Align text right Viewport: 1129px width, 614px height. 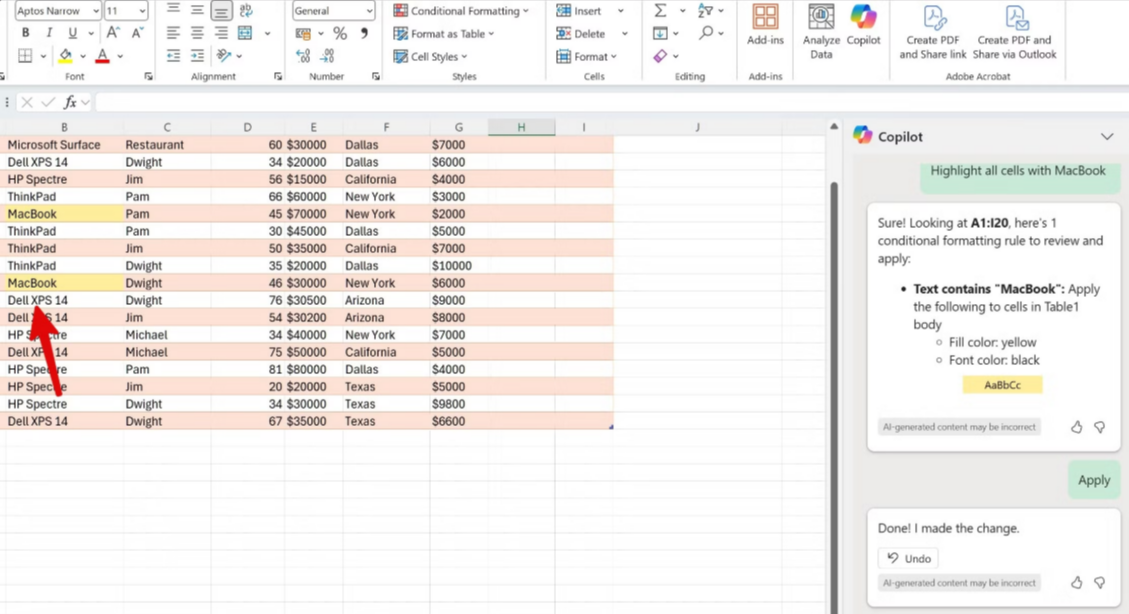point(221,33)
